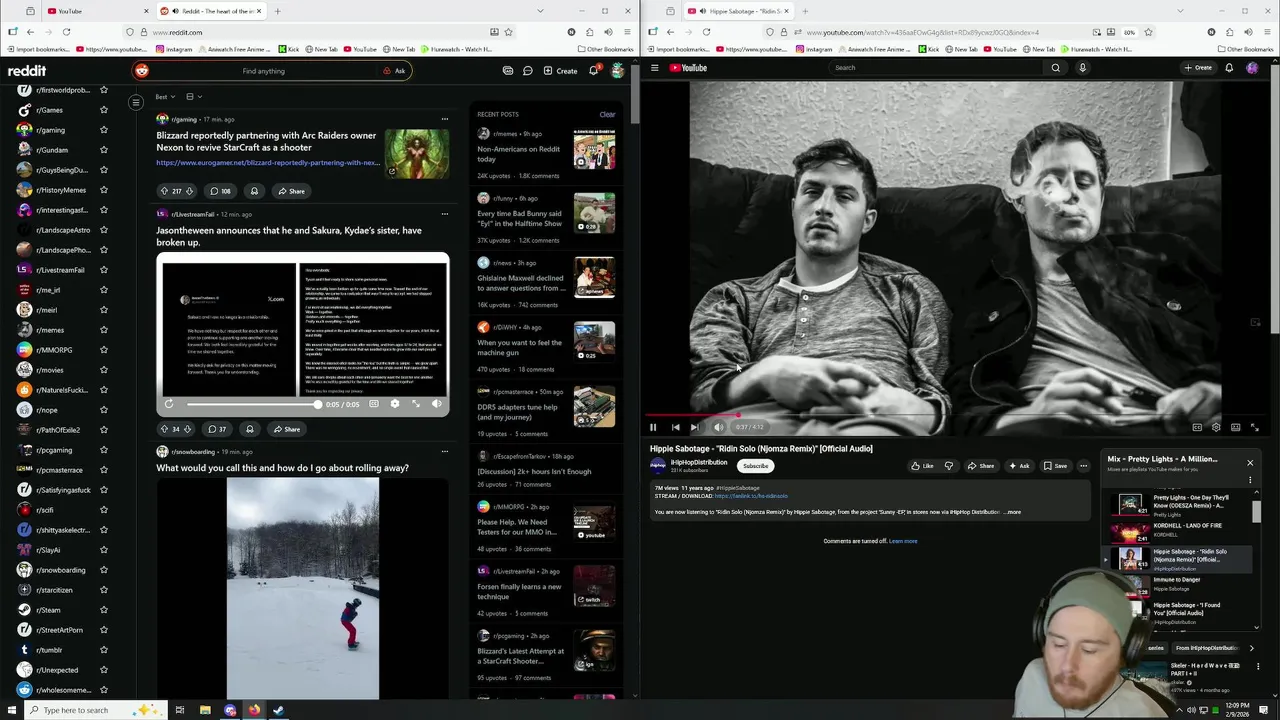Click the Reddit embedded video seek bar
Viewport: 1280px width, 720px height.
[253, 404]
